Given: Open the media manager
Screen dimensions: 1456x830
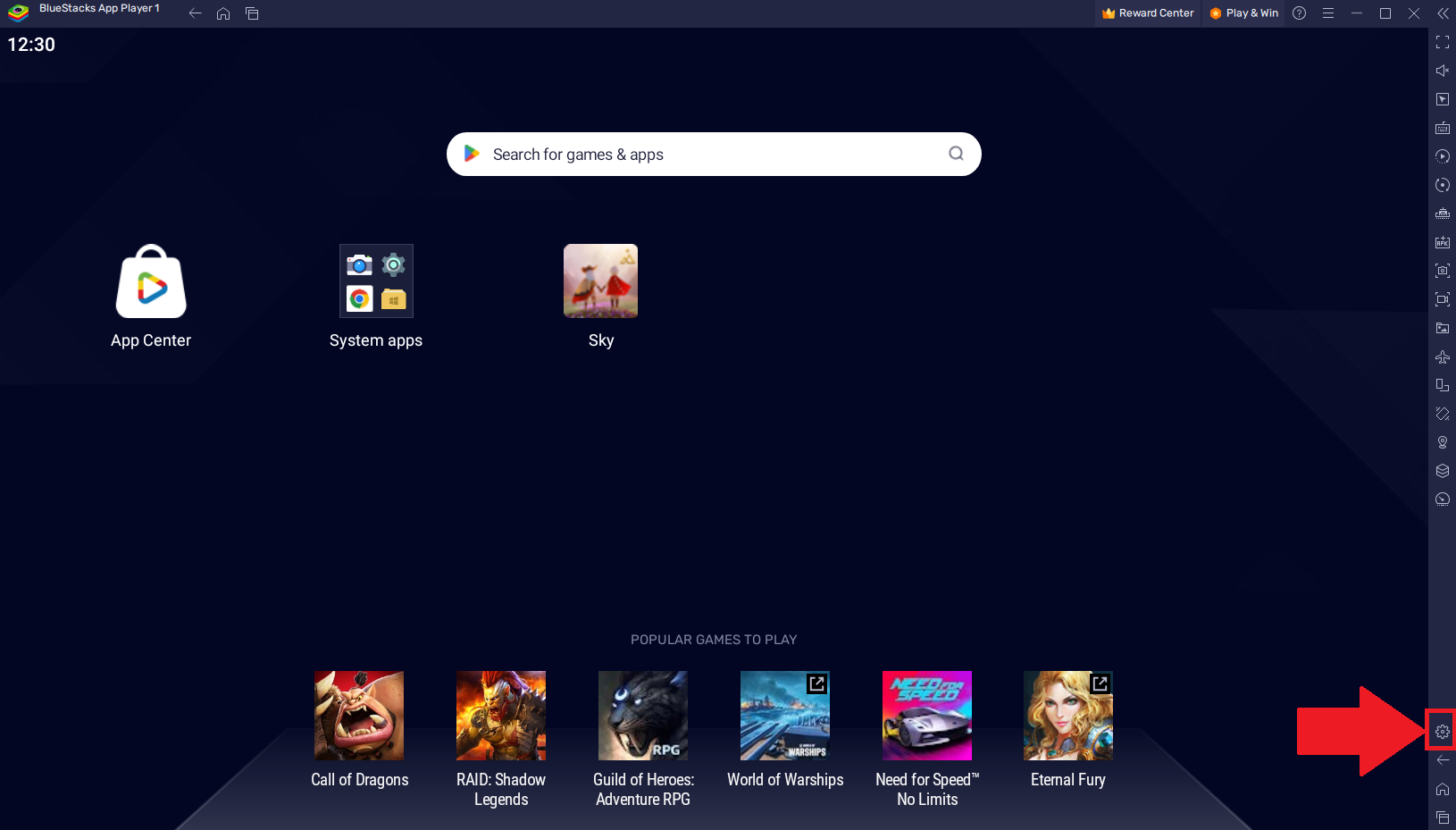Looking at the screenshot, I should pyautogui.click(x=1443, y=328).
